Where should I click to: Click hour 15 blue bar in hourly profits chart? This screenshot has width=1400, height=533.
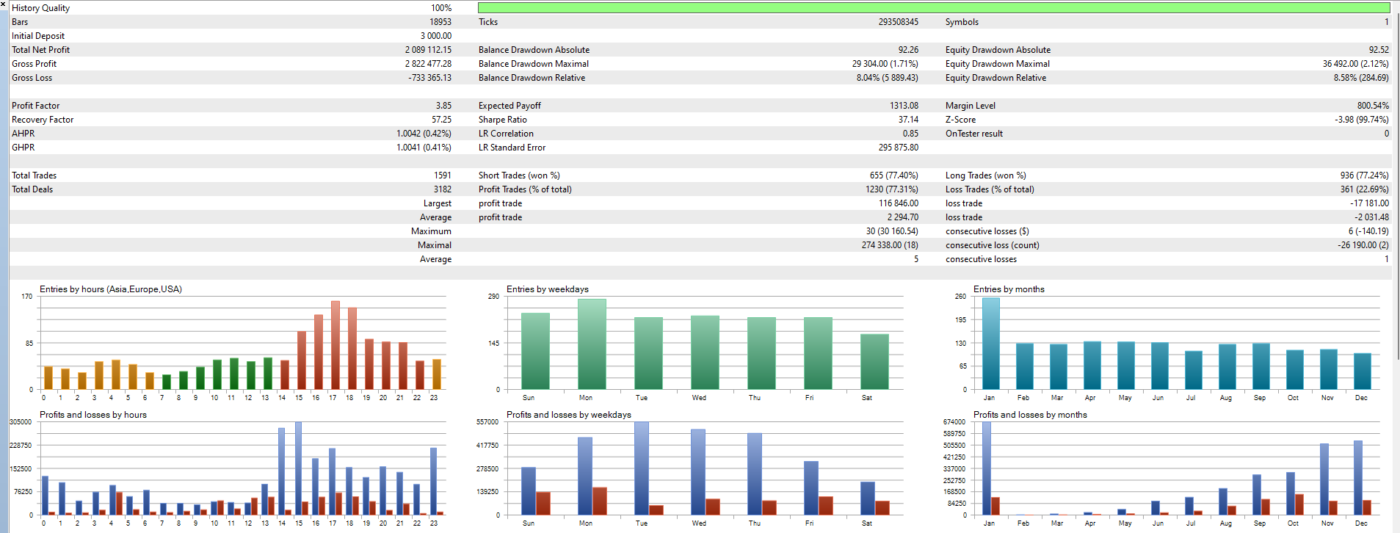(x=298, y=468)
